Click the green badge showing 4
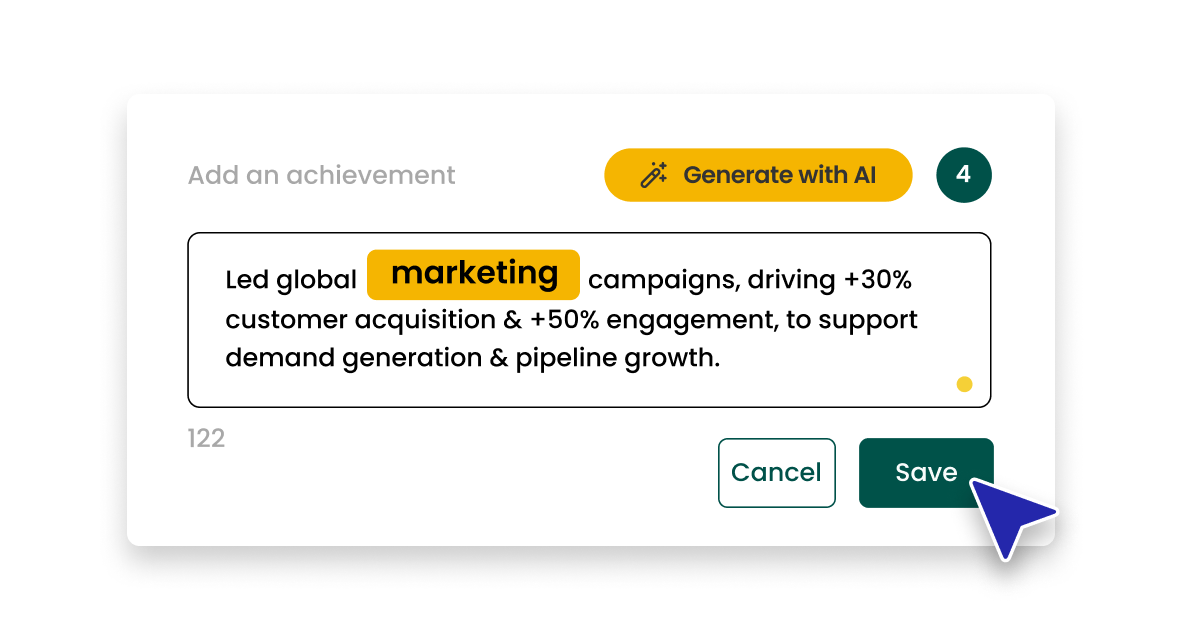 [963, 175]
